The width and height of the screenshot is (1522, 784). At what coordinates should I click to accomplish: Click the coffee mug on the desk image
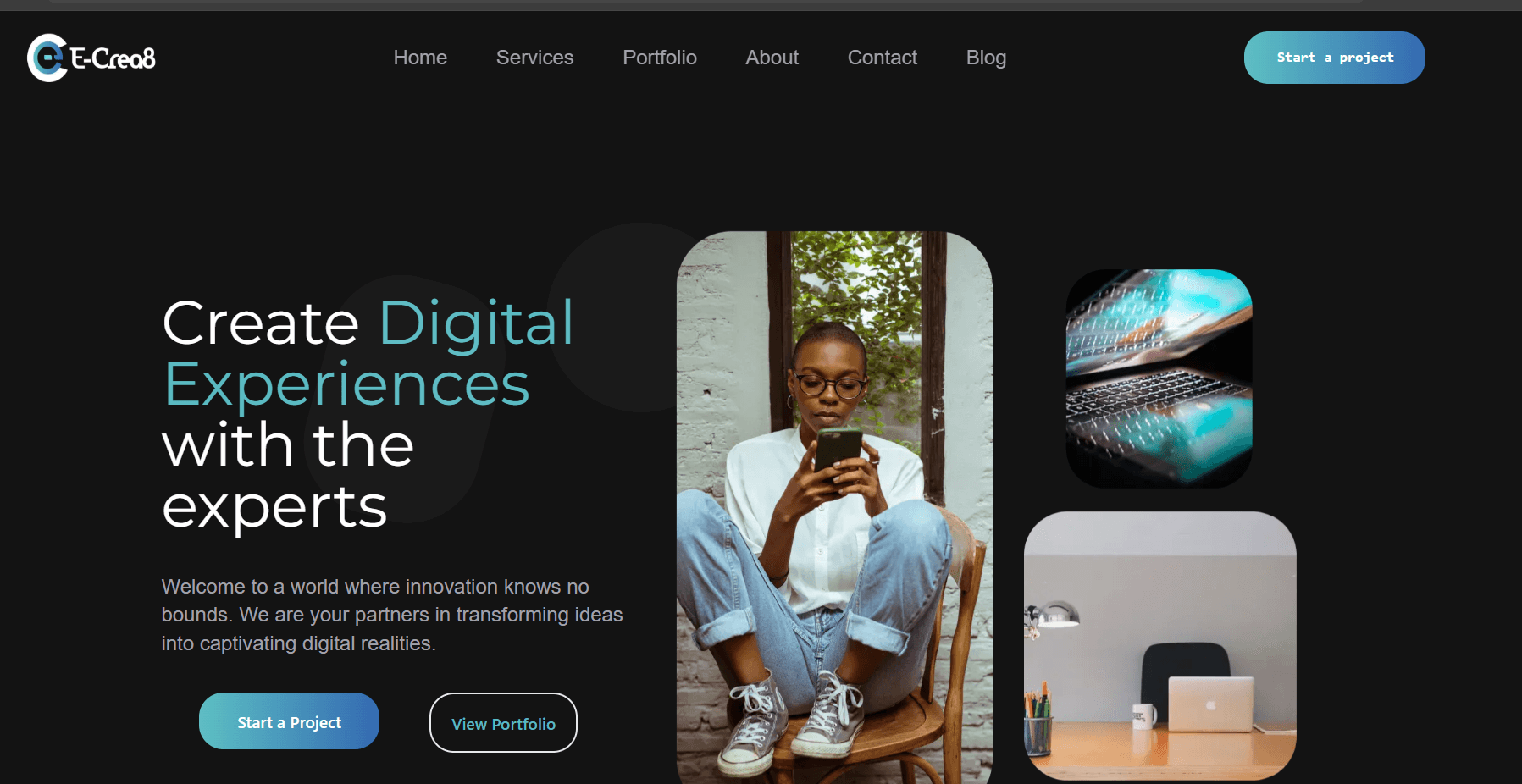(x=1144, y=716)
